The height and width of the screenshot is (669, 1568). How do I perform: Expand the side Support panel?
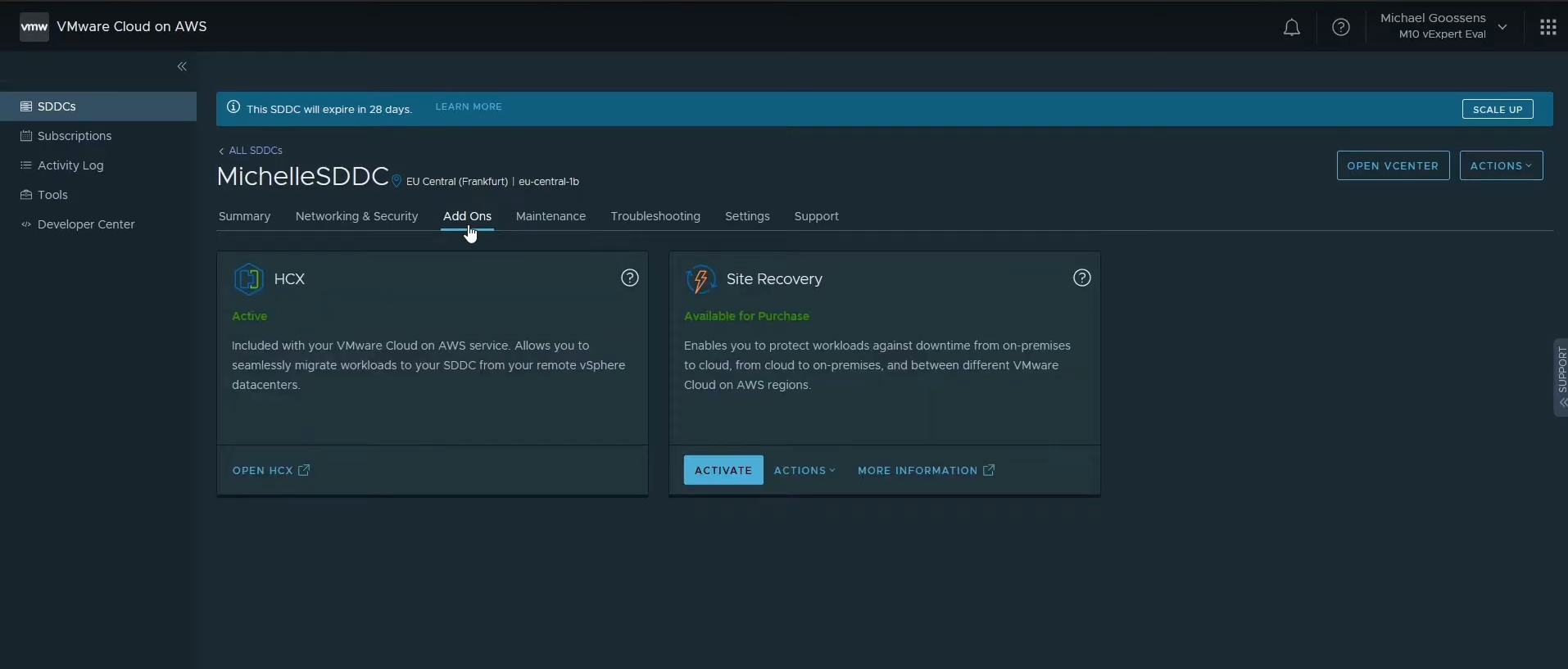1561,377
